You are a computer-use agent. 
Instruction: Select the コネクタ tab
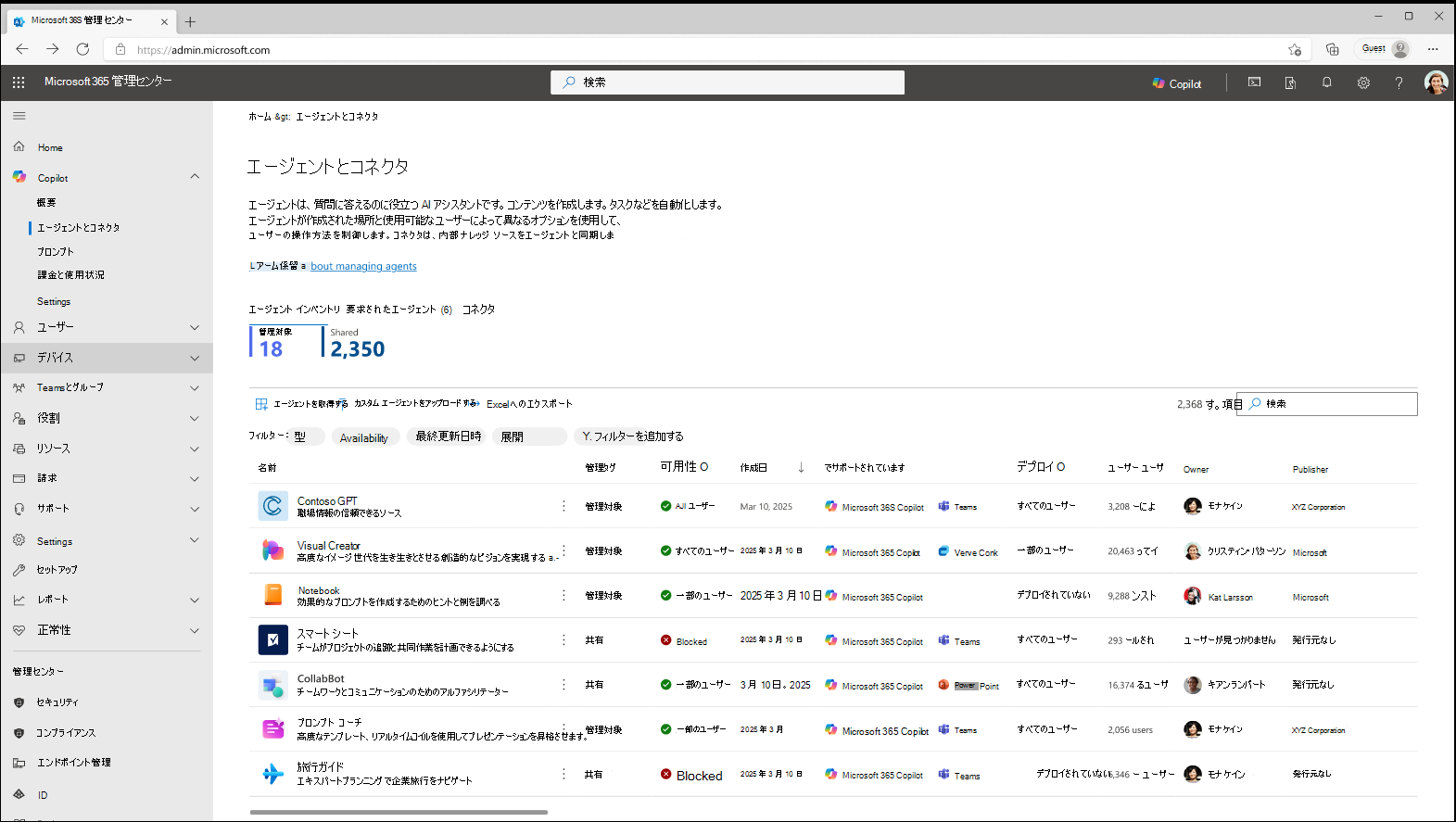point(478,310)
